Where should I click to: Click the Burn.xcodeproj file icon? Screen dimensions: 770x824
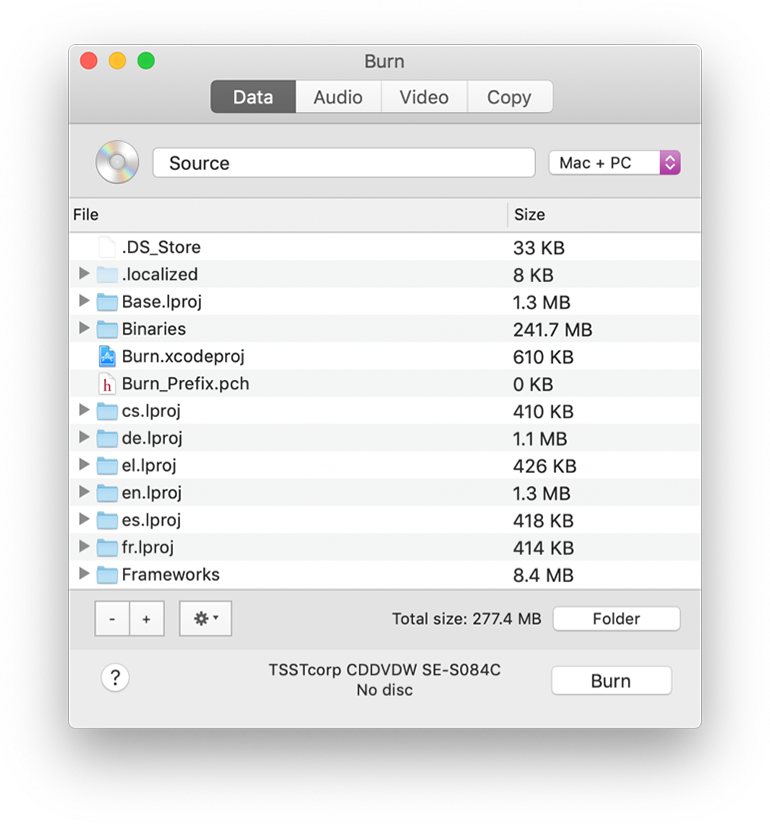pos(107,356)
